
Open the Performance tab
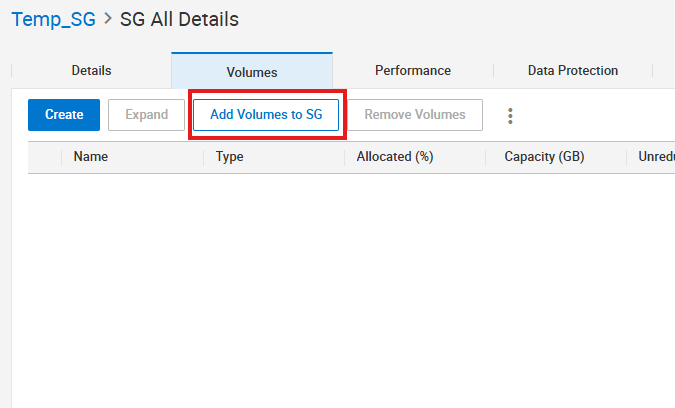[x=412, y=71]
